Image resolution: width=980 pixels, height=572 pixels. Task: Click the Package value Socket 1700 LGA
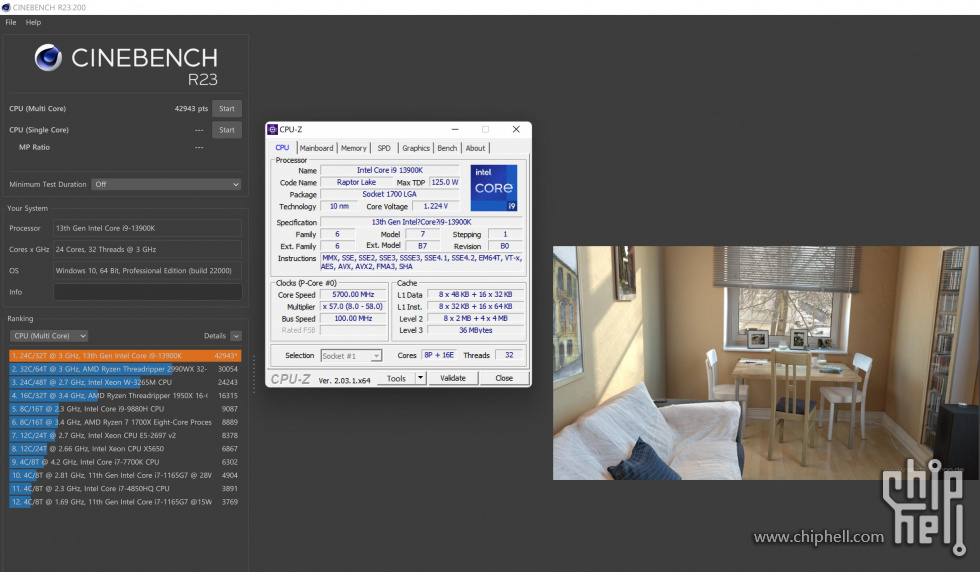pos(390,194)
